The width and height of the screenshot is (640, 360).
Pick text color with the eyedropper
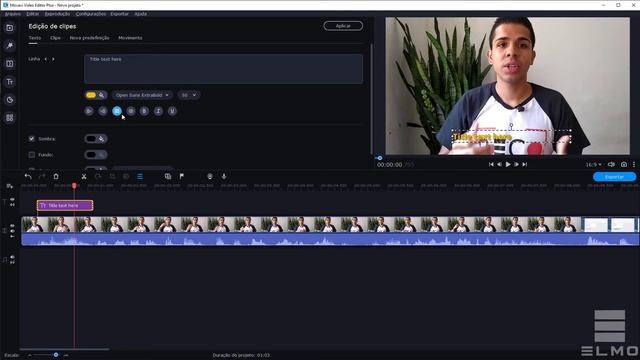(101, 95)
